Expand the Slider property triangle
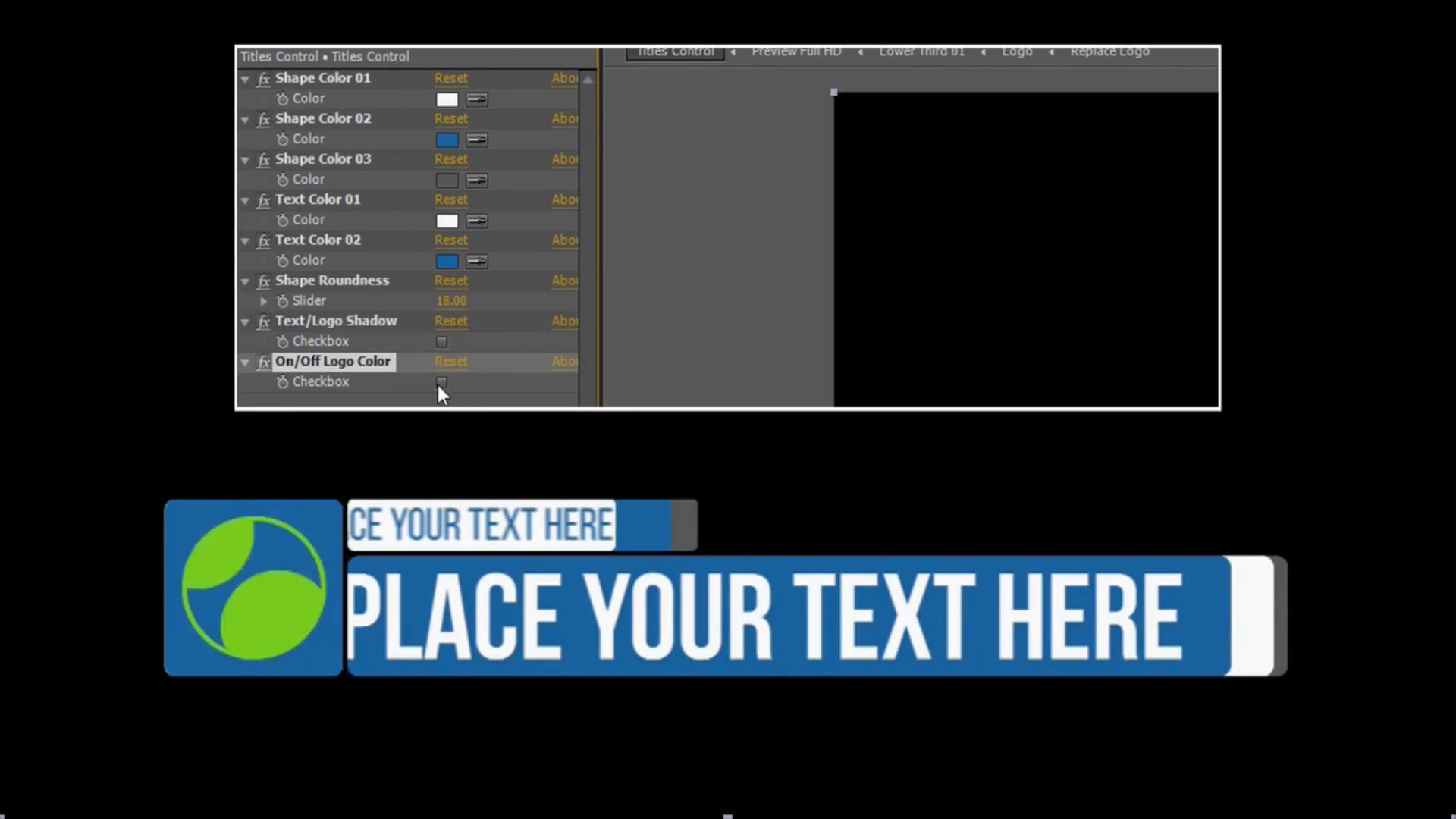Viewport: 1456px width, 819px height. click(x=264, y=301)
